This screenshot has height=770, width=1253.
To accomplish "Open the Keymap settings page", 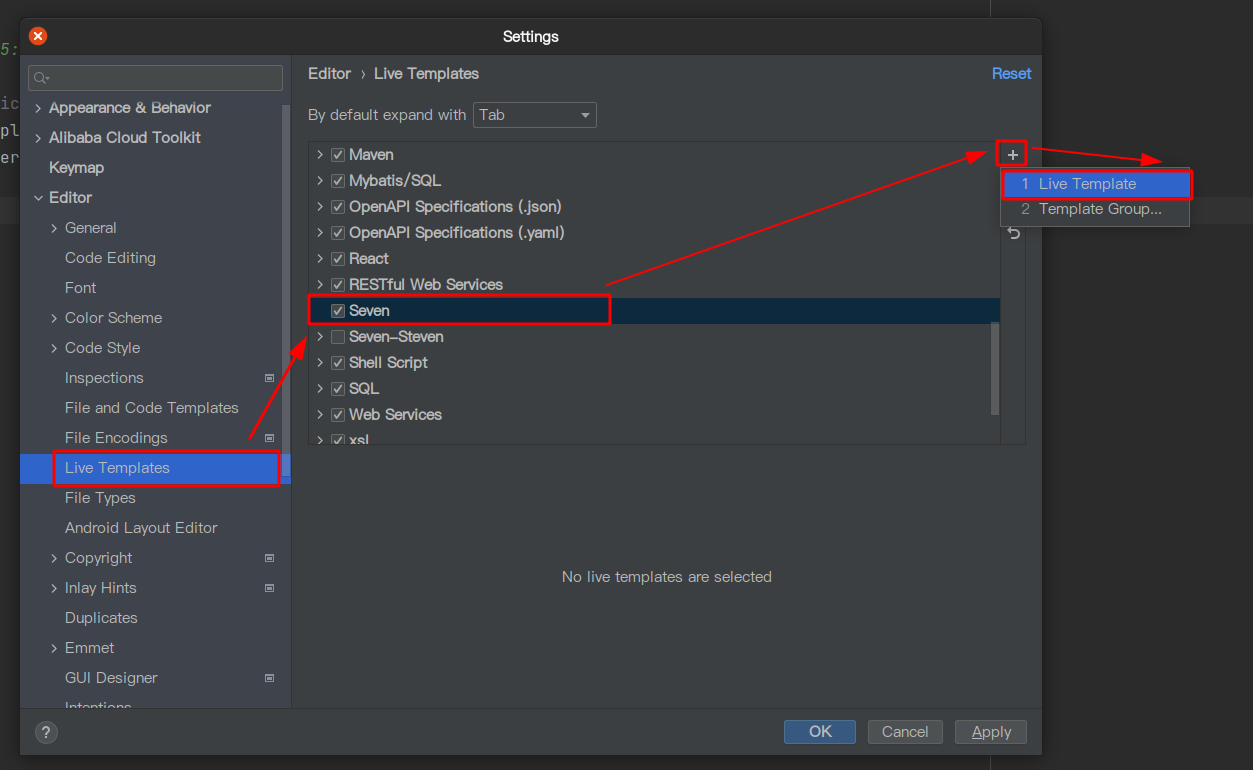I will [x=76, y=168].
